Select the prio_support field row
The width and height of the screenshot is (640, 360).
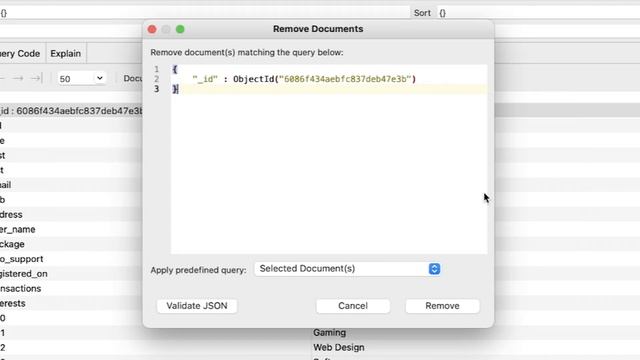click(x=71, y=259)
